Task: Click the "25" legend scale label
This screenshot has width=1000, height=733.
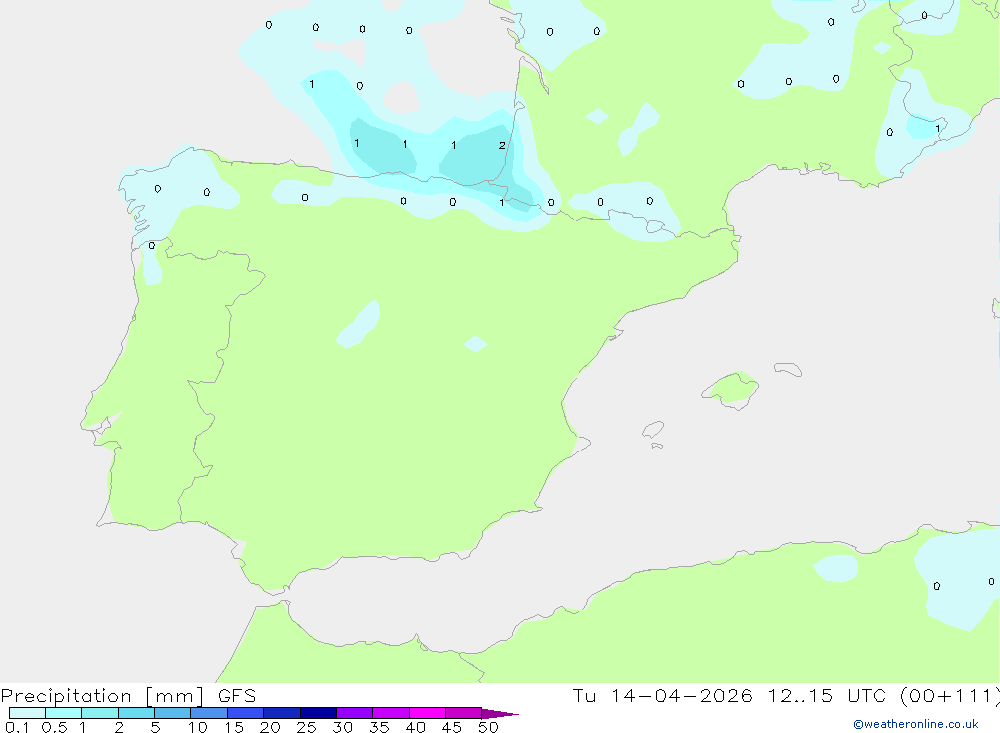Action: [306, 727]
